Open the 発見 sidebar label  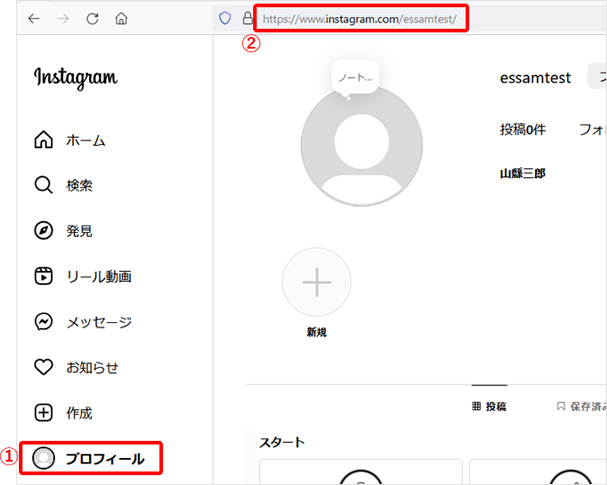(79, 231)
